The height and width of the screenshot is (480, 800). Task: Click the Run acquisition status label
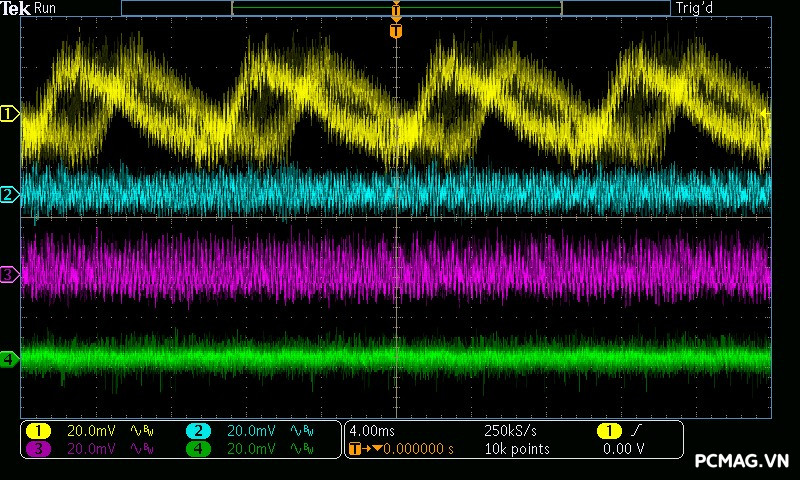[46, 8]
